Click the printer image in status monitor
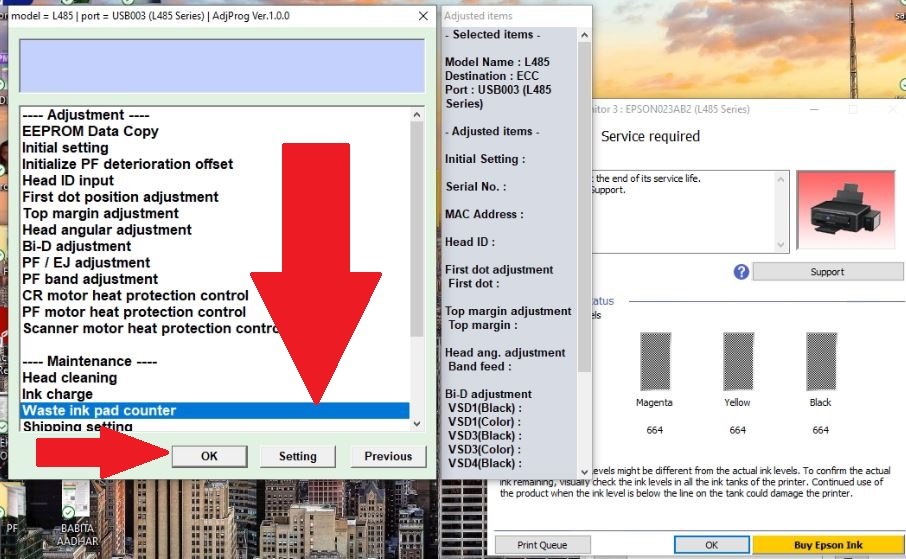 [845, 210]
